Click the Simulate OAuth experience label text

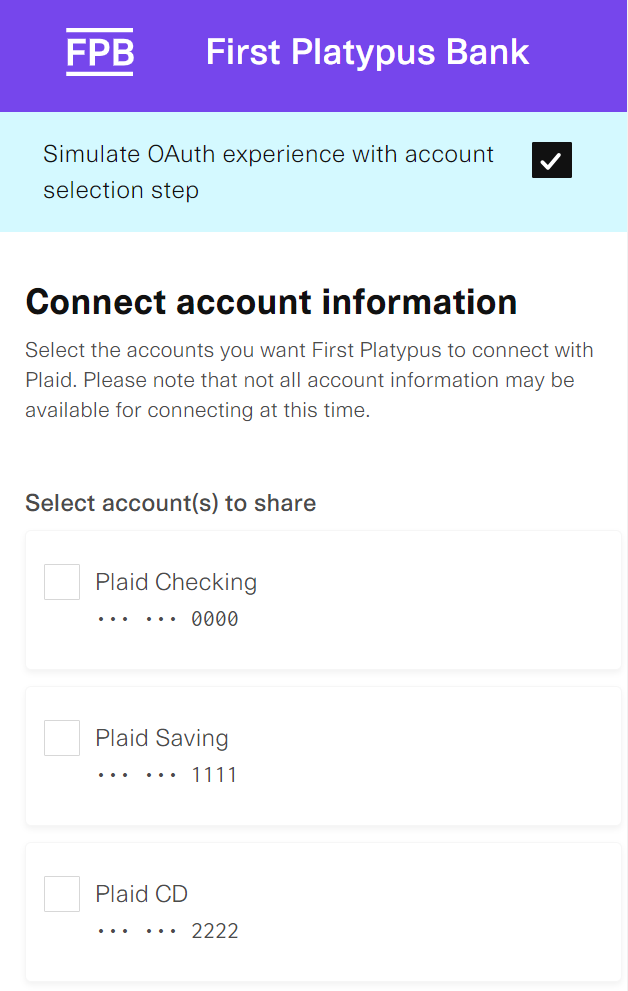click(268, 172)
